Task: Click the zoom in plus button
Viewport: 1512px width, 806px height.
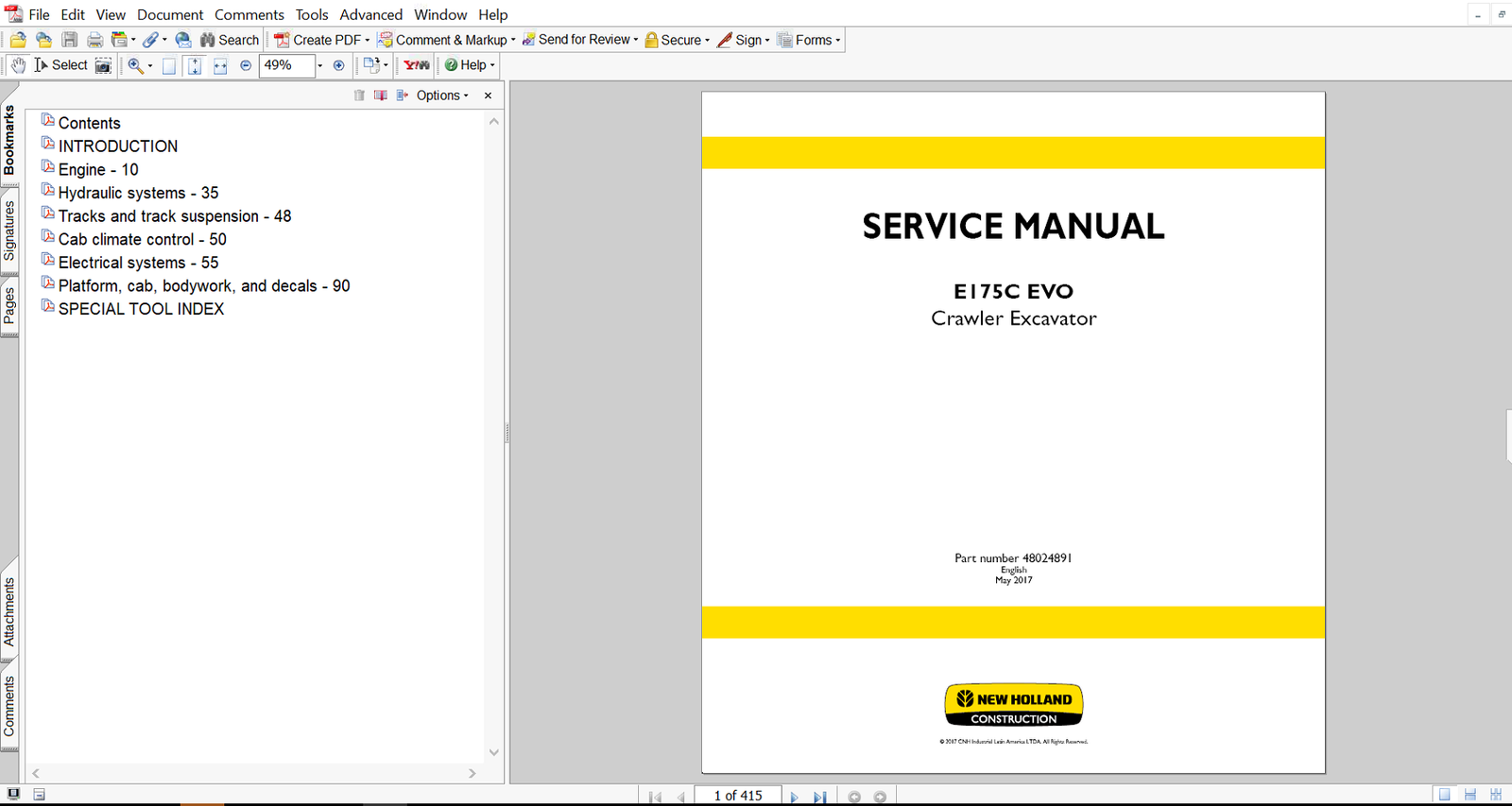Action: (x=338, y=65)
